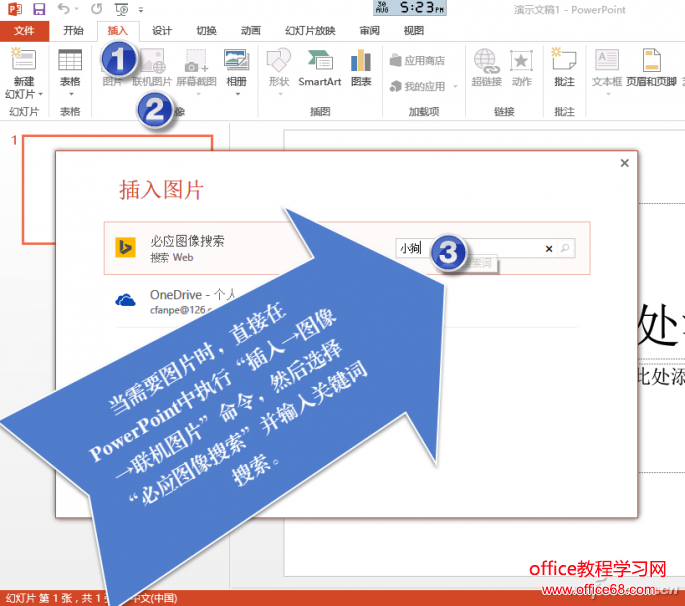Clear the search text with X button

pos(548,249)
